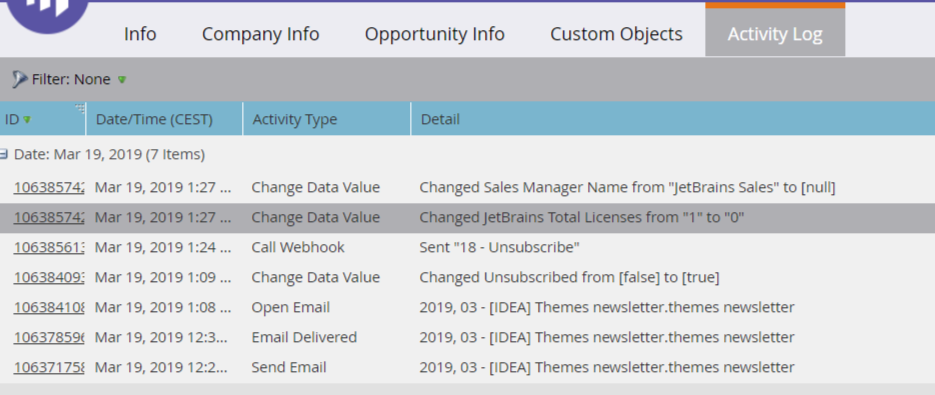Open the Filter None dropdown arrow
Screen dimensions: 935x395
122,79
